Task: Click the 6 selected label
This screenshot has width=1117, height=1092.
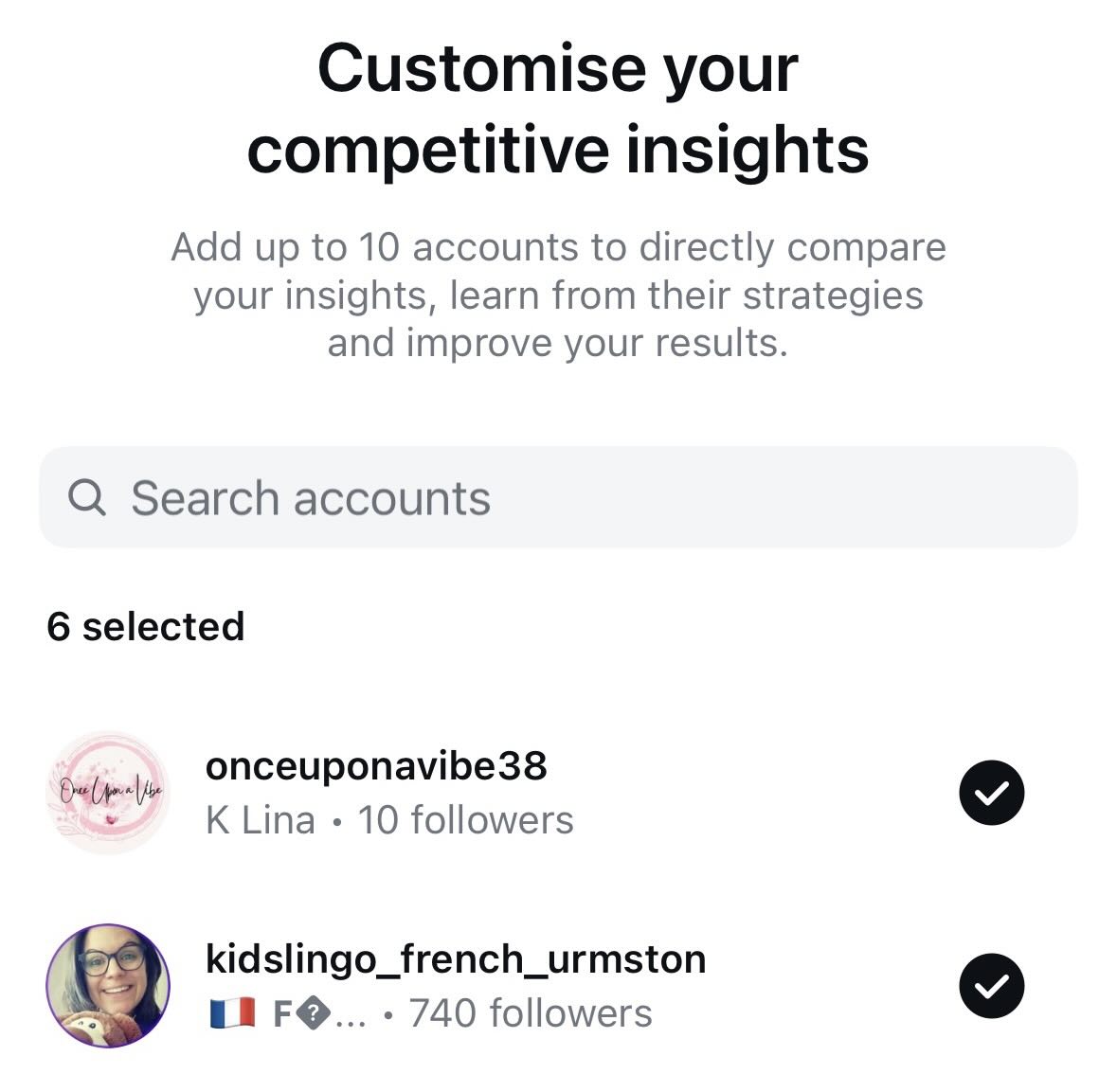Action: [147, 625]
